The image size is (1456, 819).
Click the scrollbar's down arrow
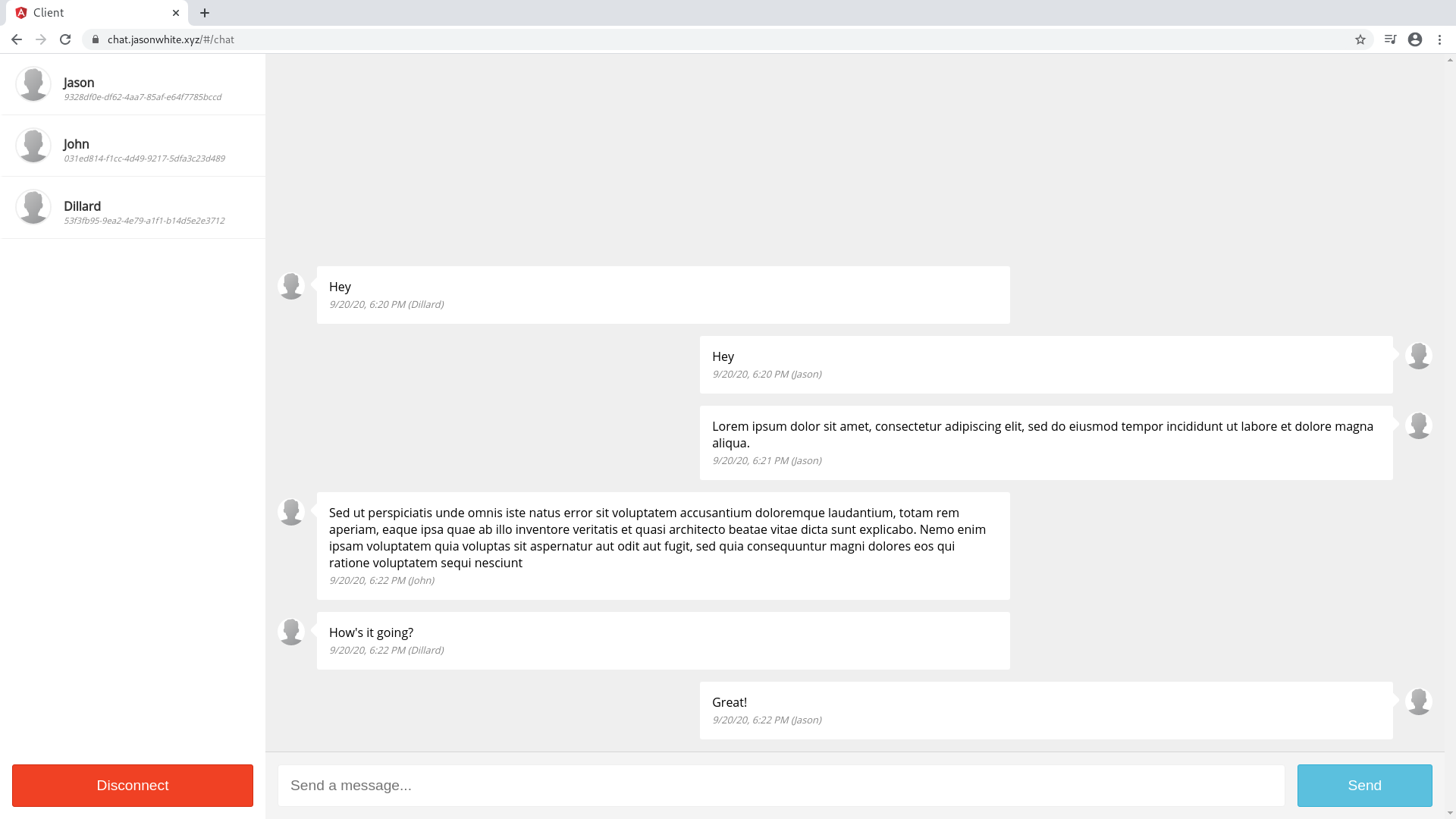tap(1450, 814)
